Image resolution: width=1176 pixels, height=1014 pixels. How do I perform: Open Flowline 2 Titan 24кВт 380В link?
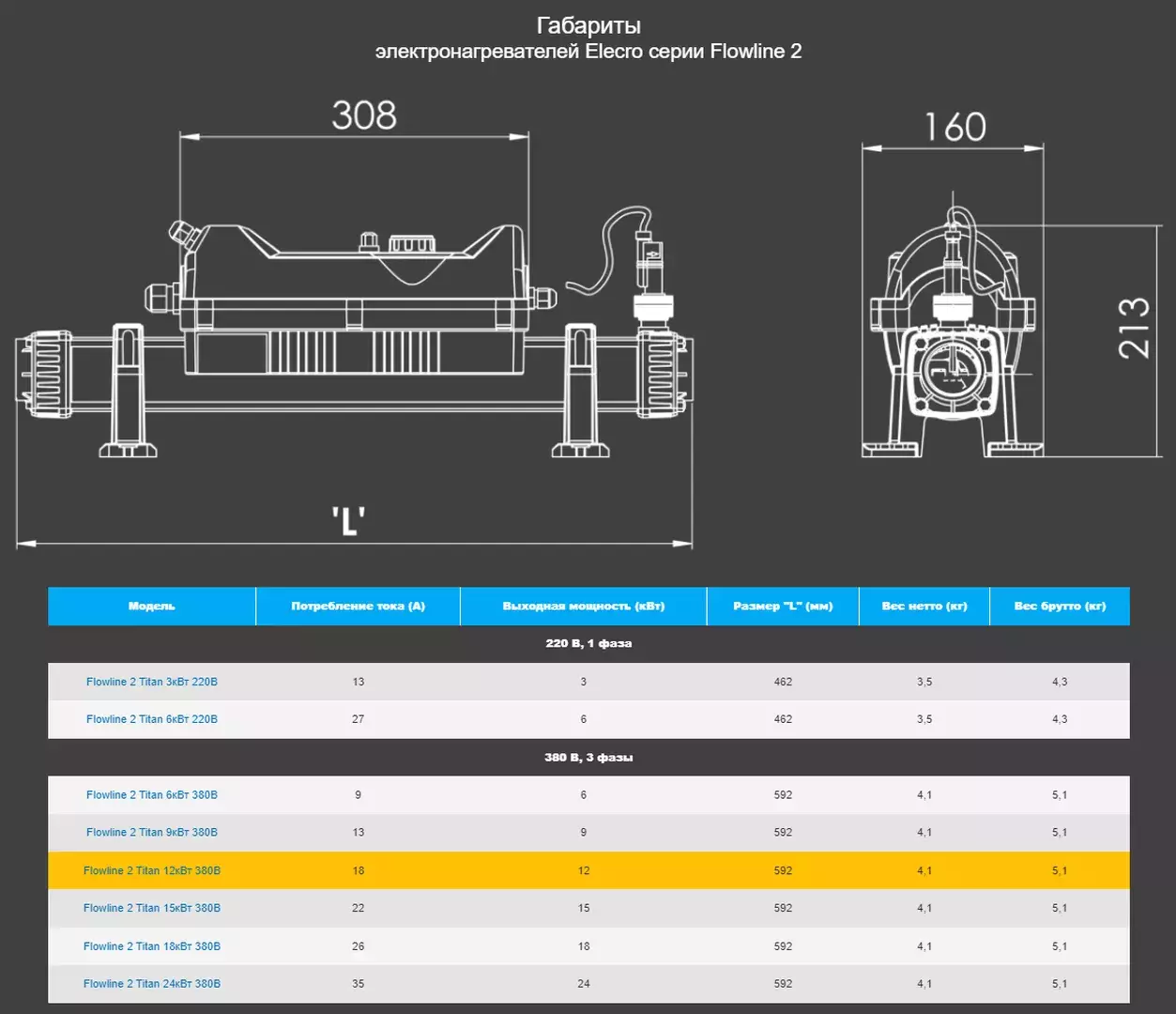[151, 984]
